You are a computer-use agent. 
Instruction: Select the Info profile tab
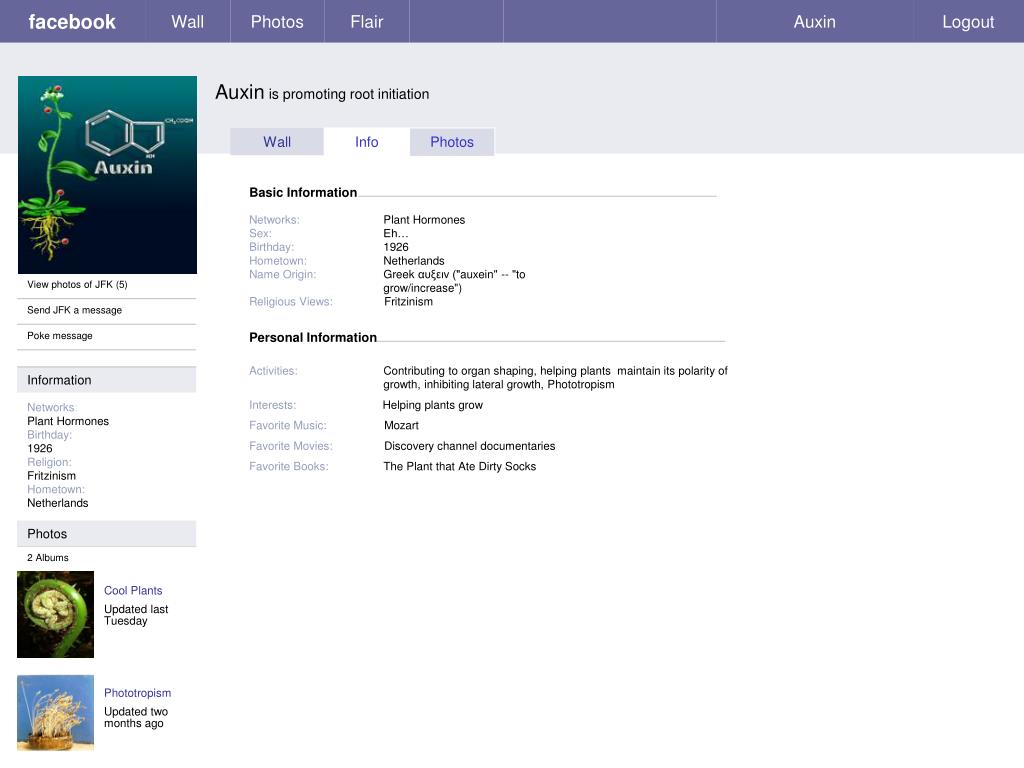pos(367,142)
